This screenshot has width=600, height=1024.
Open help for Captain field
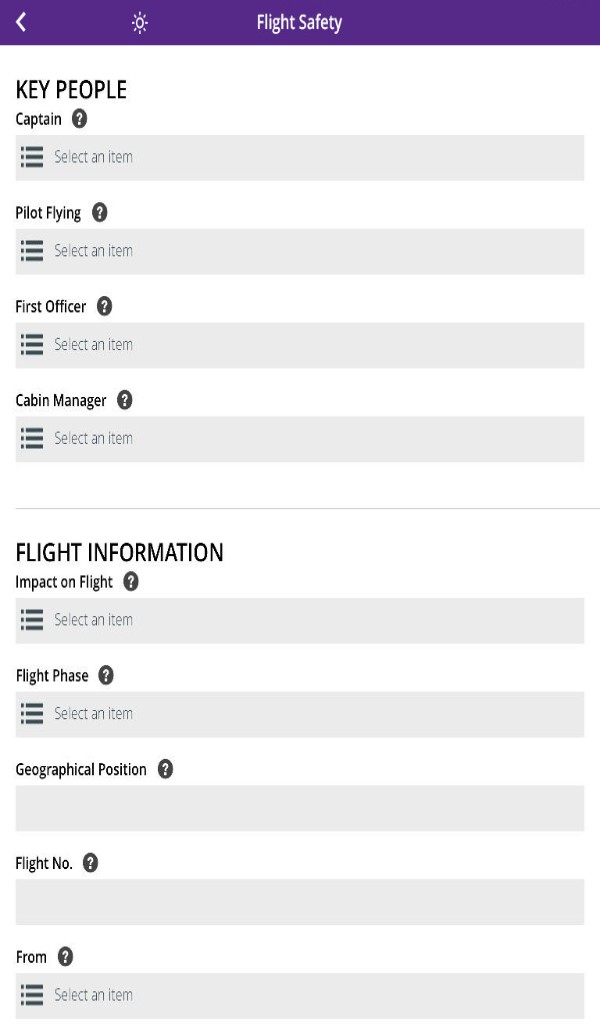click(x=79, y=119)
